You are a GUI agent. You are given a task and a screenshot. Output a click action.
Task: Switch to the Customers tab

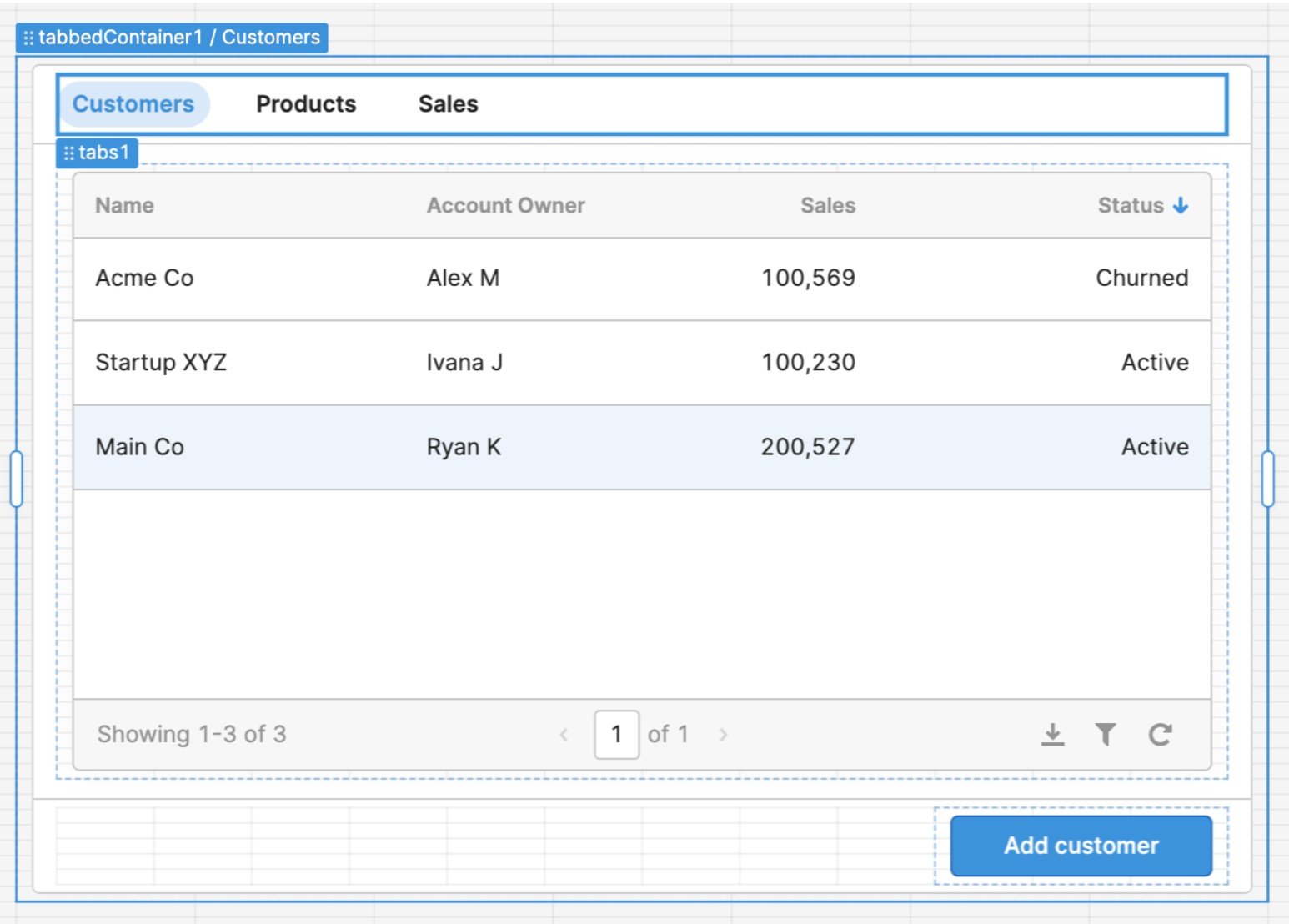pyautogui.click(x=133, y=104)
